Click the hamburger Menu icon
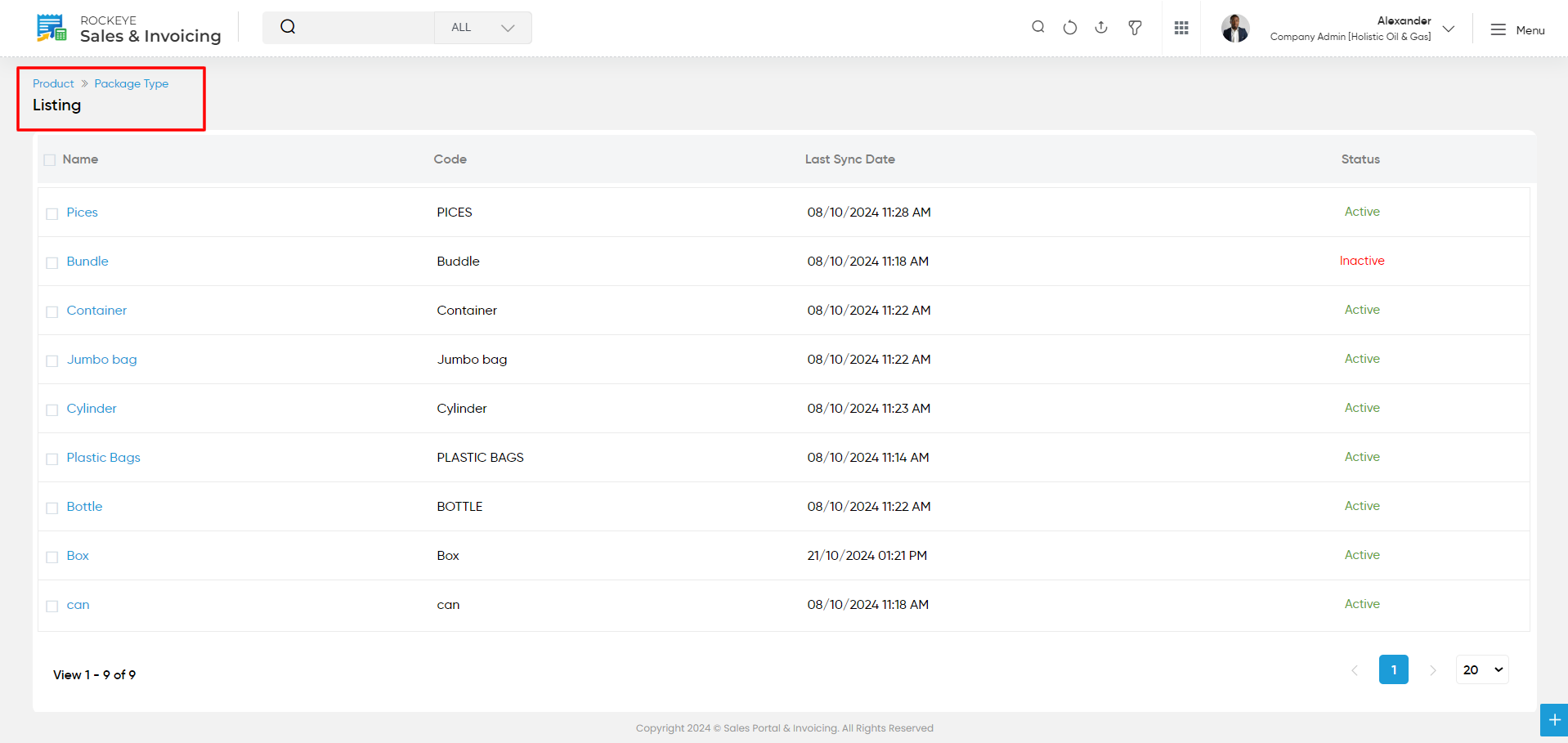Image resolution: width=1568 pixels, height=743 pixels. (1498, 30)
